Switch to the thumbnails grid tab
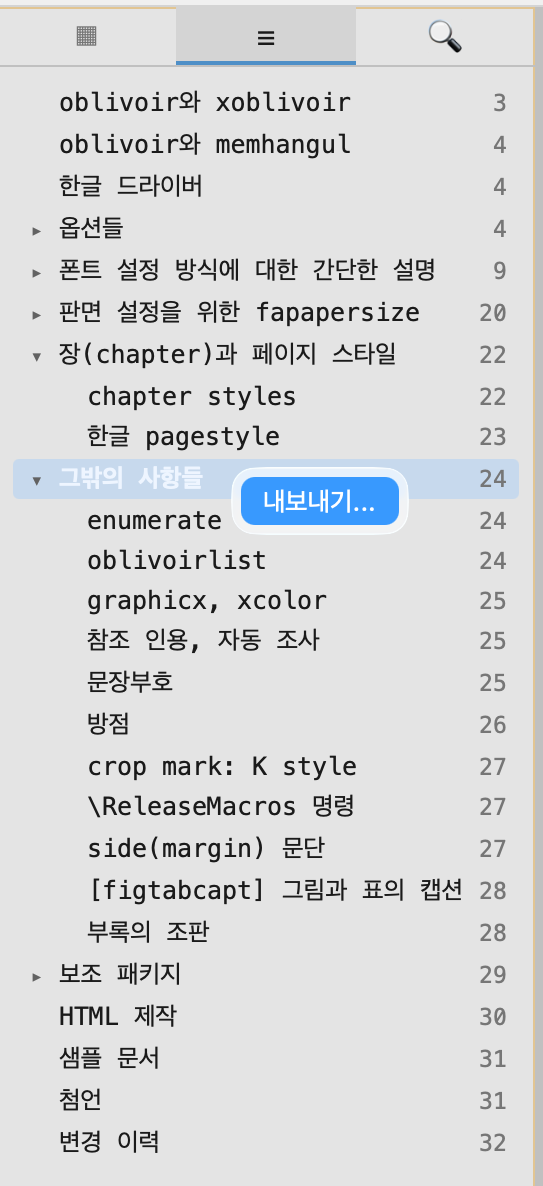The width and height of the screenshot is (543, 1186). tap(87, 36)
